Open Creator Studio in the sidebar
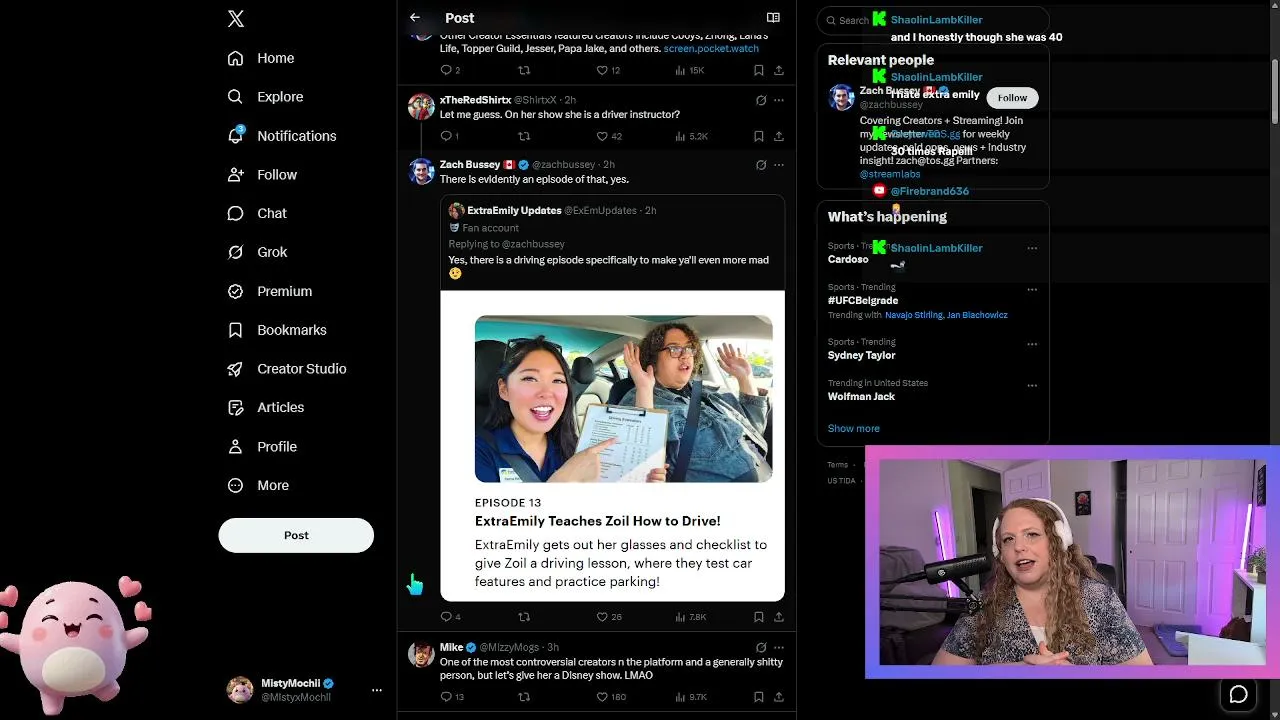This screenshot has width=1280, height=720. [287, 369]
